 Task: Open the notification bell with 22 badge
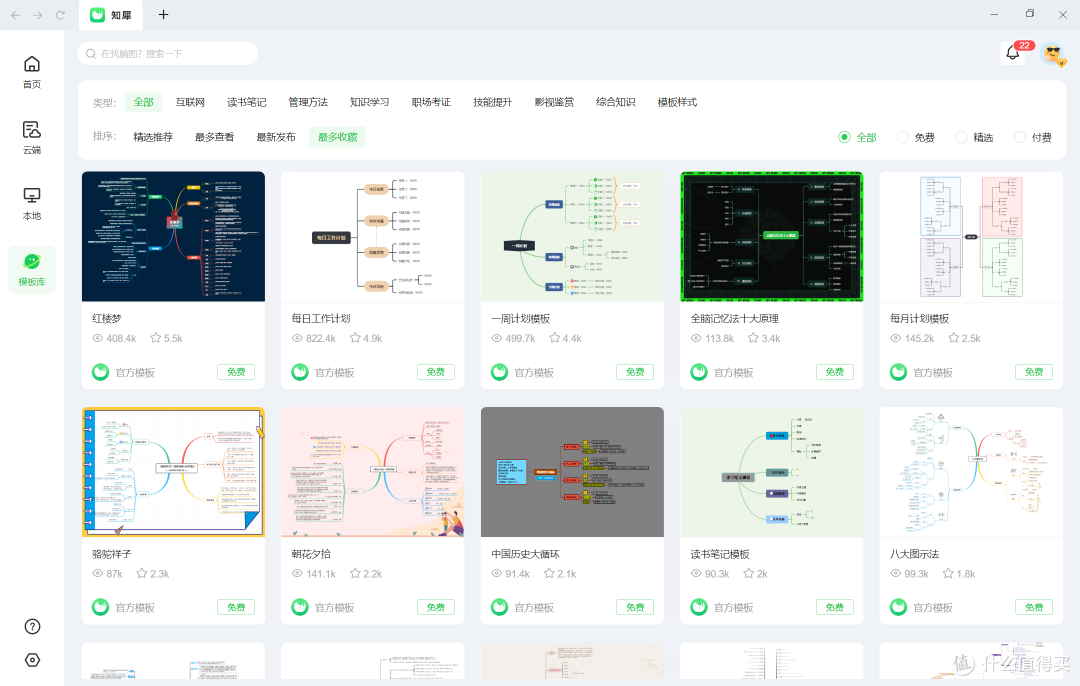[x=1012, y=52]
